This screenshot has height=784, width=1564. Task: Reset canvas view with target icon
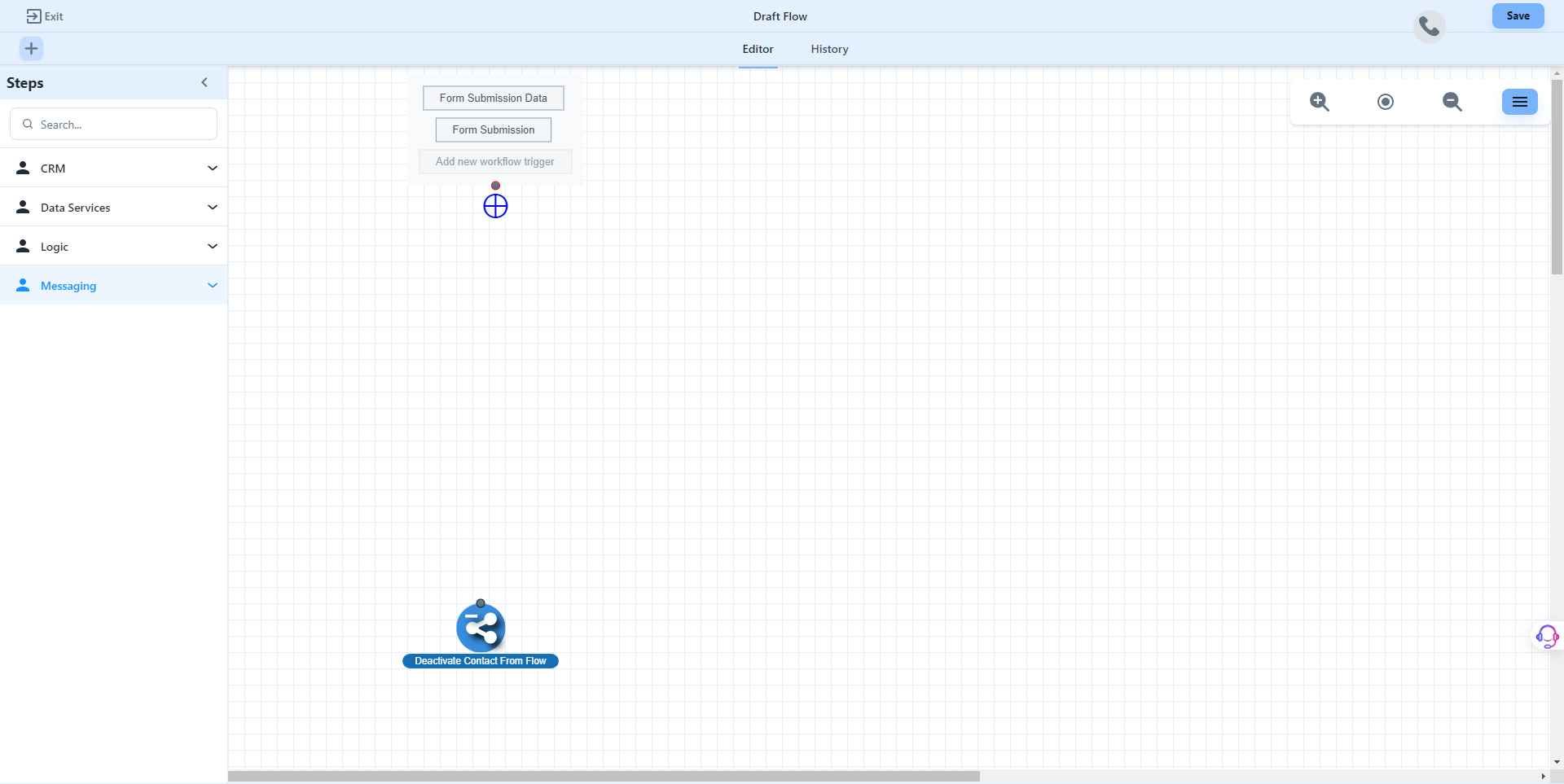[x=1386, y=102]
